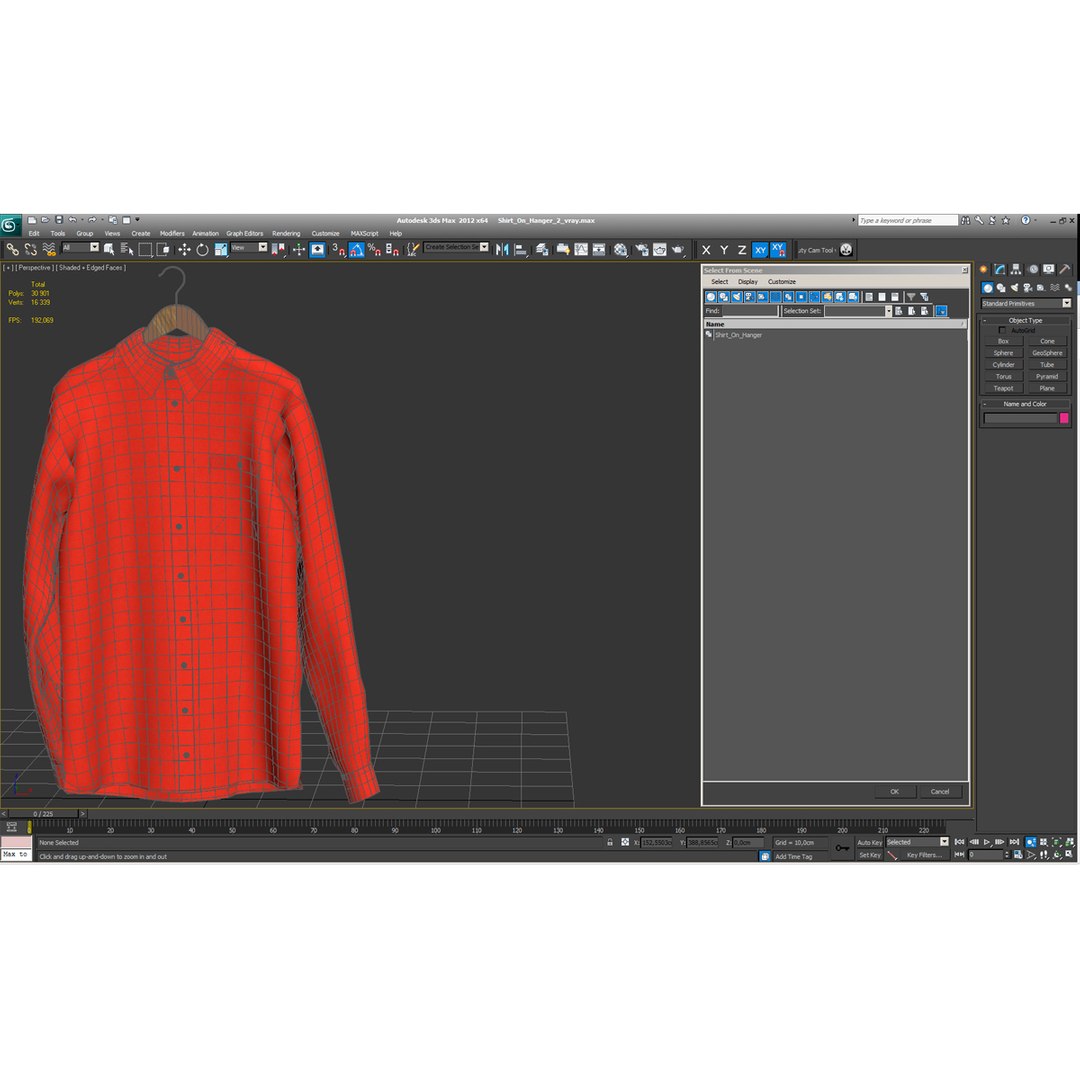Click OK in Select From Scene
The width and height of the screenshot is (1080, 1080).
tap(894, 791)
